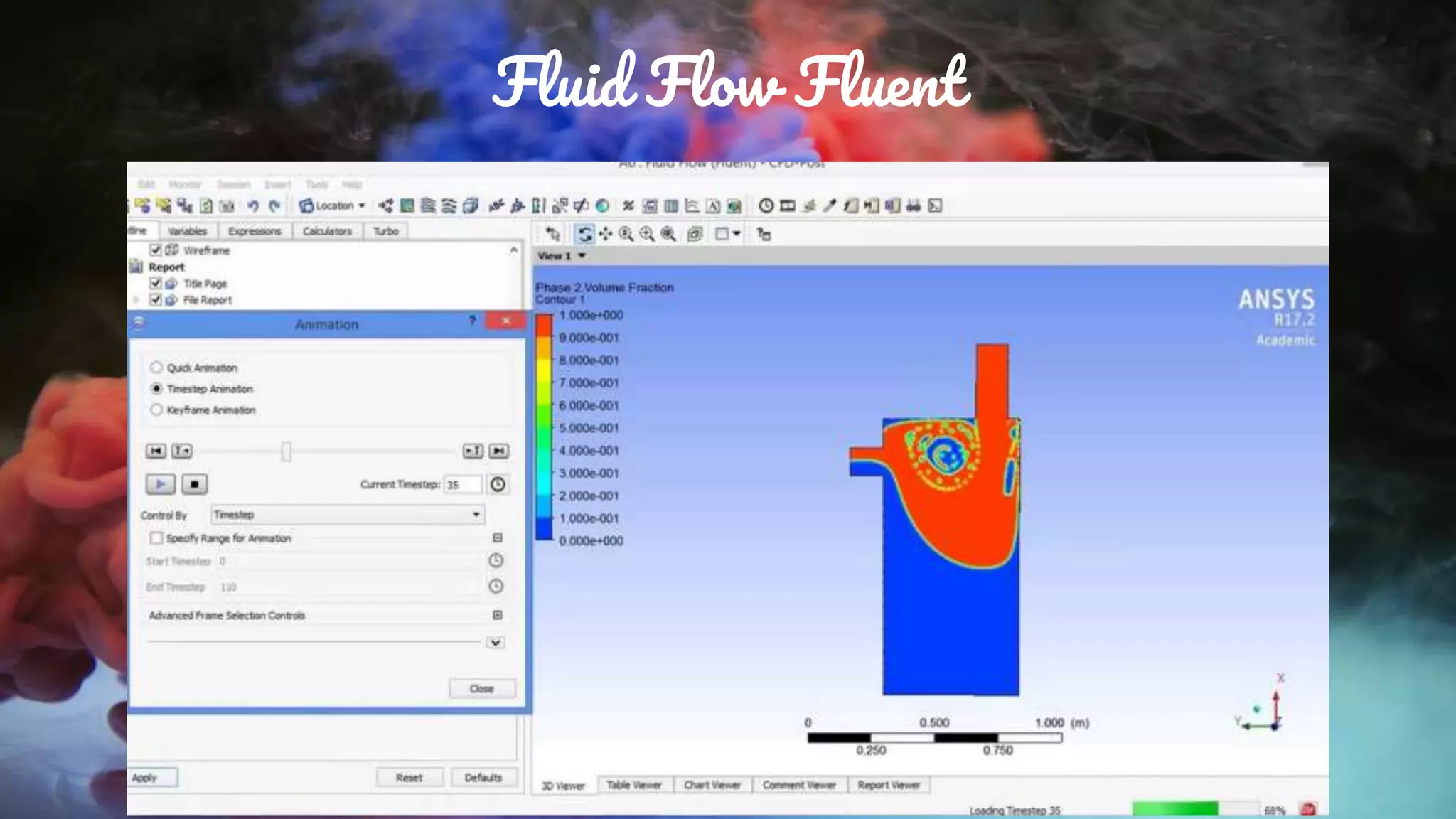
Task: Click the Undo arrow icon
Action: 252,206
